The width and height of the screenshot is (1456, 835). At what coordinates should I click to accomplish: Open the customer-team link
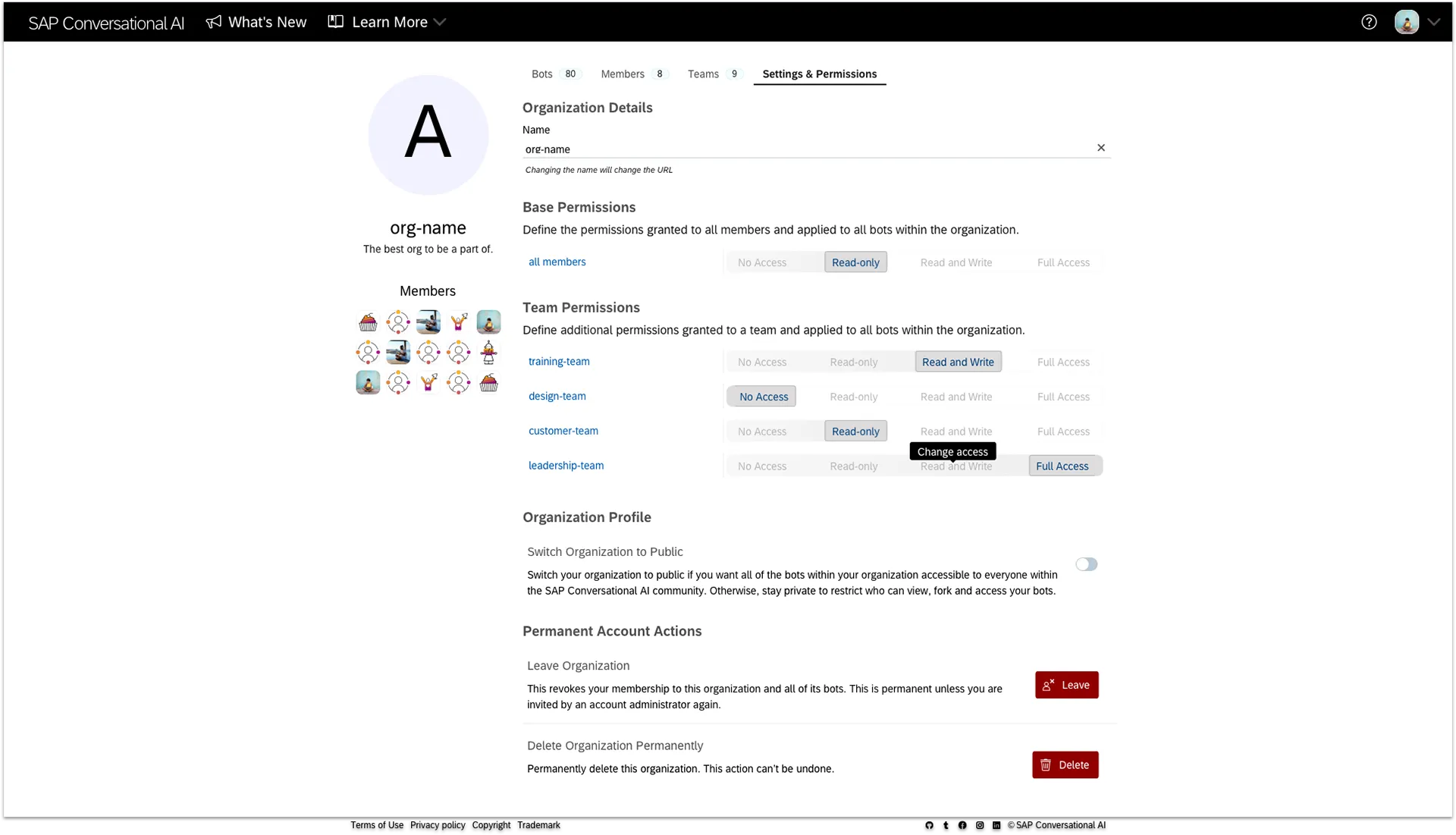coord(563,431)
